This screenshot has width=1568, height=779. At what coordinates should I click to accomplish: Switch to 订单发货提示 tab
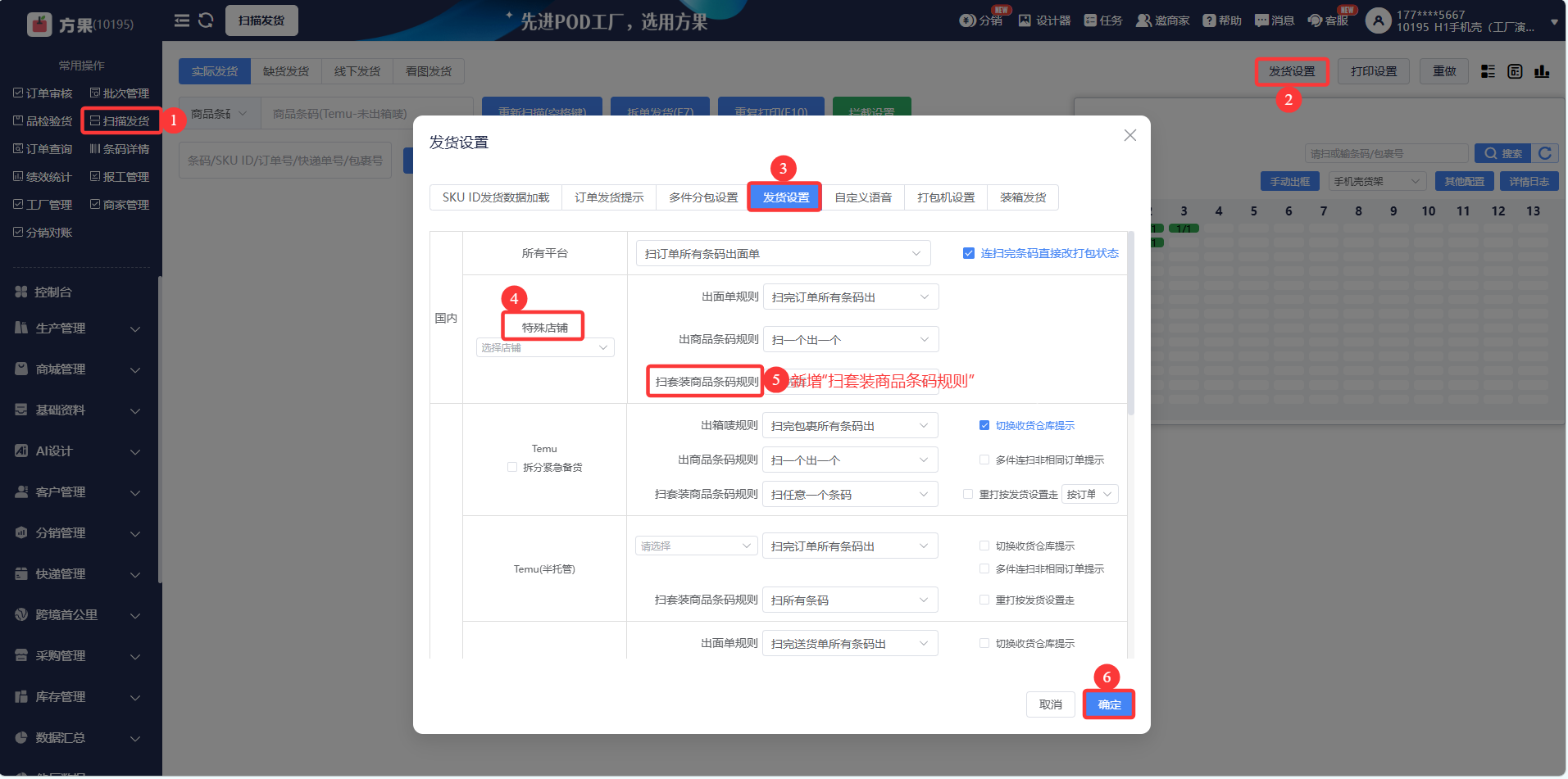tap(609, 197)
